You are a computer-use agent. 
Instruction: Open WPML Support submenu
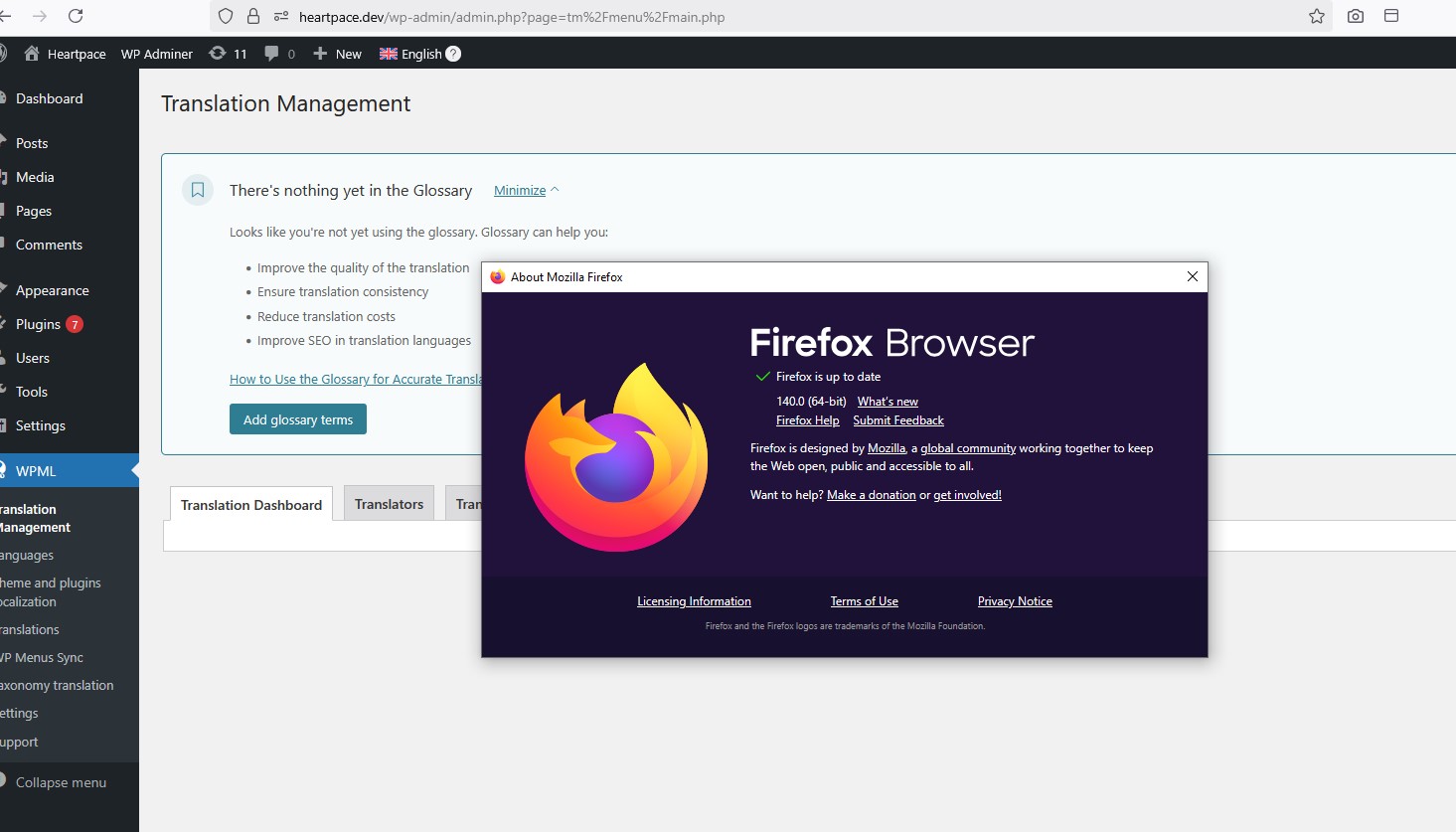click(19, 742)
